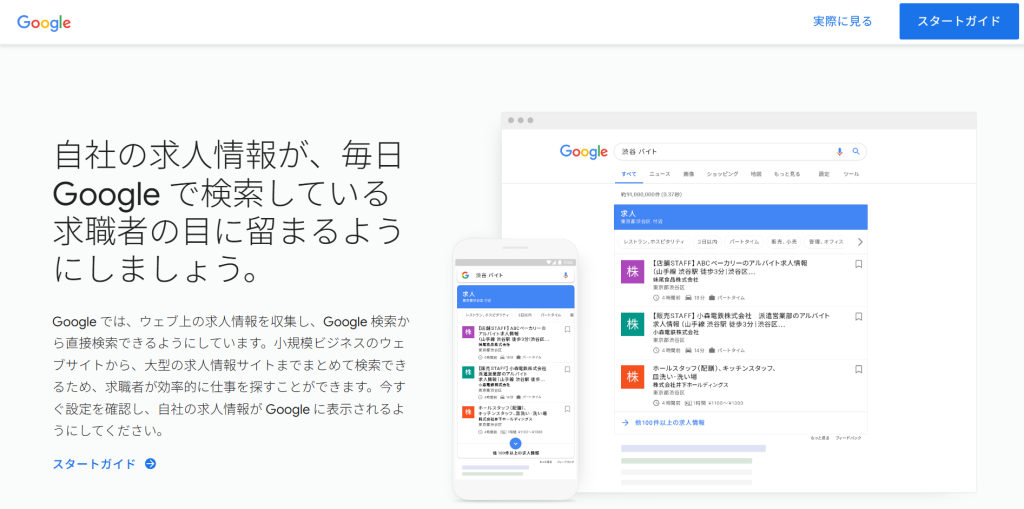
Task: Expand the phone job list with the blue down-arrow button
Action: [x=515, y=442]
